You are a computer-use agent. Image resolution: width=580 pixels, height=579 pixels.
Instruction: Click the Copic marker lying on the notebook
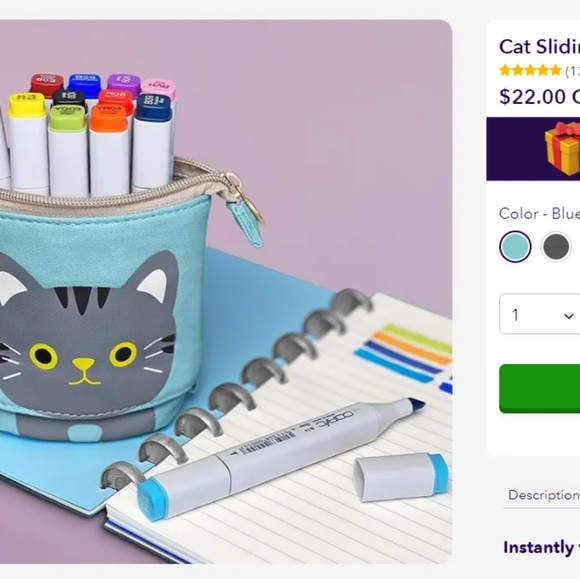click(x=281, y=458)
